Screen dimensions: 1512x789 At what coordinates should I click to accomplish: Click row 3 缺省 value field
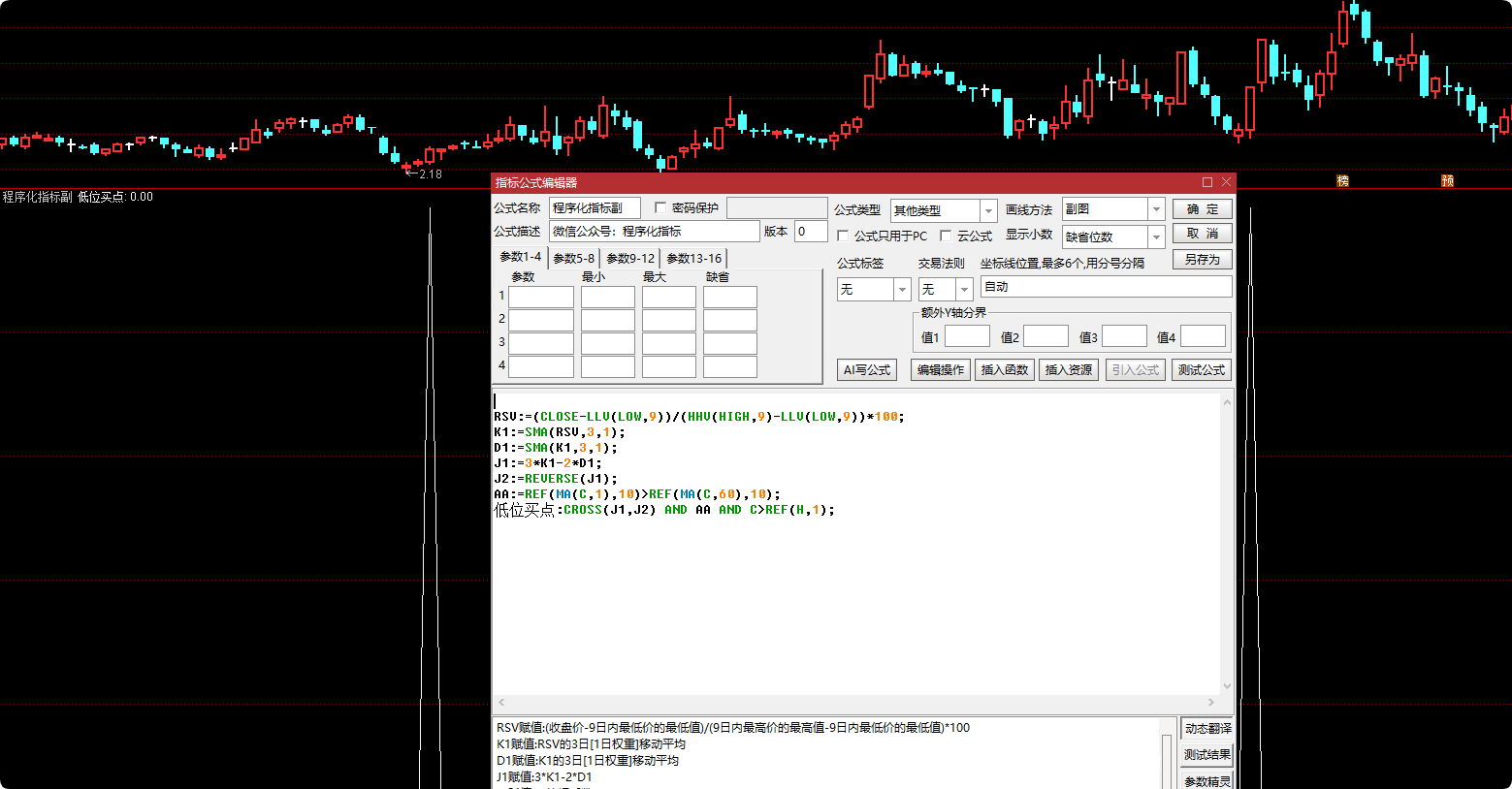[x=730, y=343]
